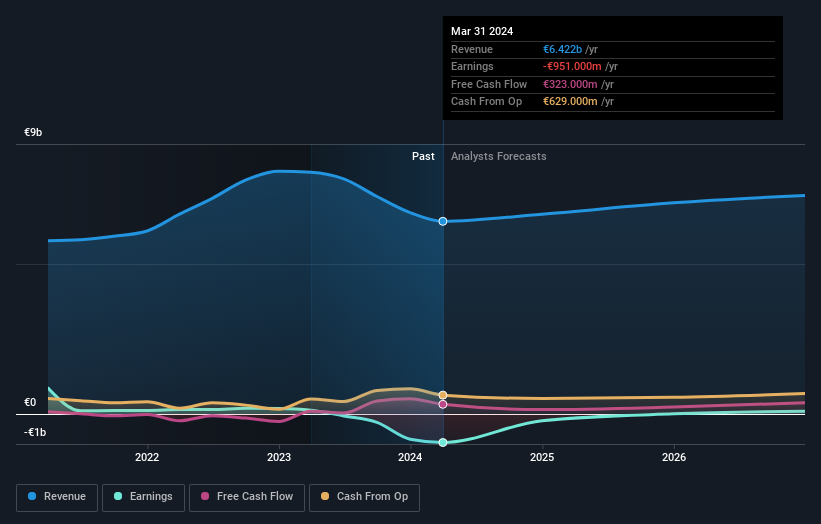Toggle the Free Cash Flow legend button
Image resolution: width=821 pixels, height=524 pixels.
click(x=247, y=497)
